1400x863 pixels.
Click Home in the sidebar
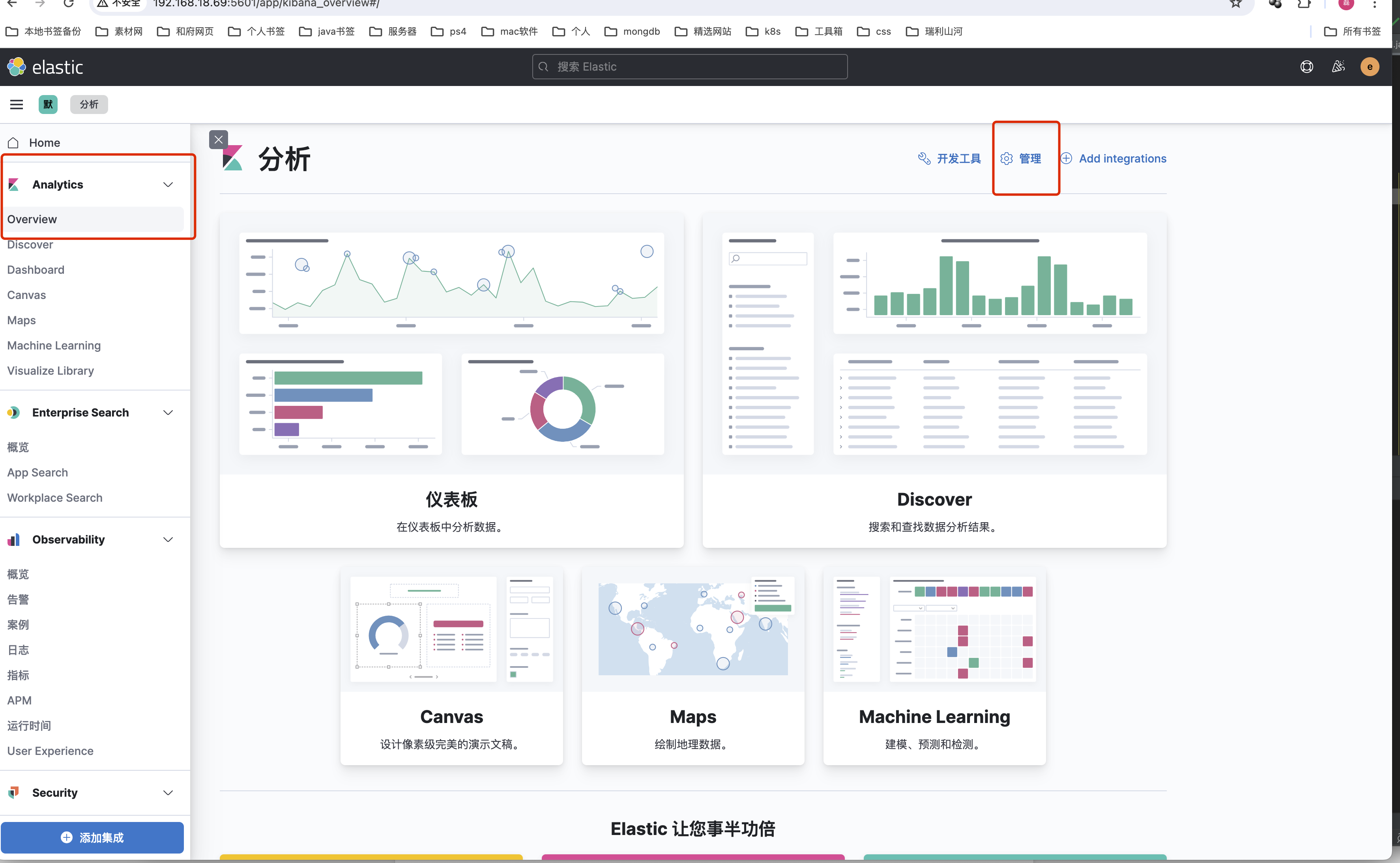(x=45, y=143)
